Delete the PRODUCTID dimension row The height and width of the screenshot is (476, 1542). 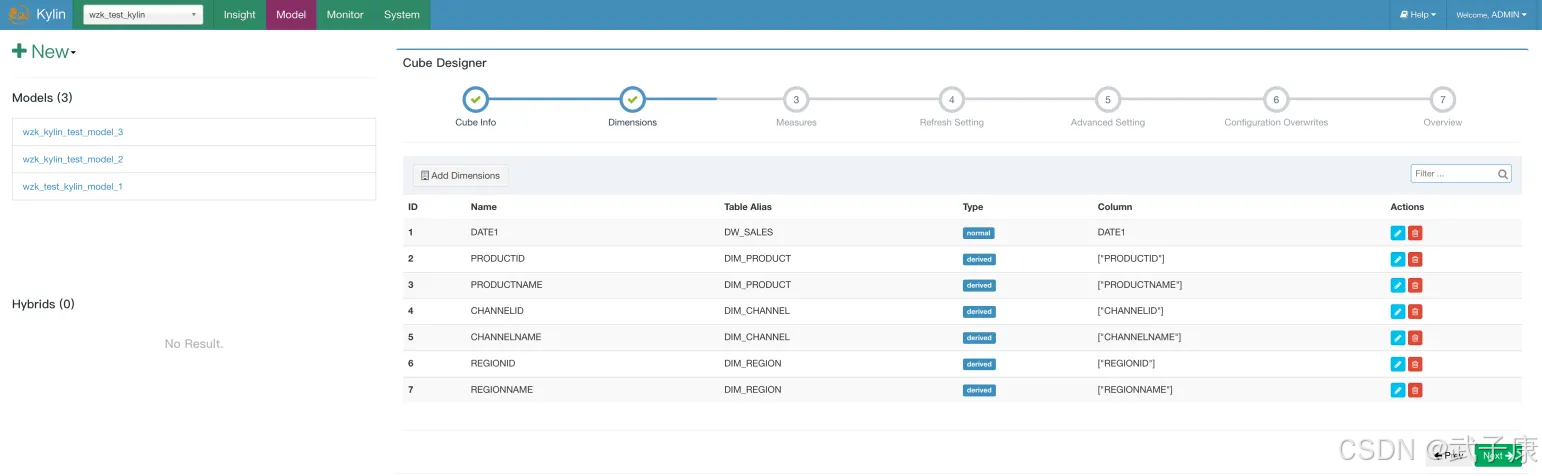point(1415,259)
